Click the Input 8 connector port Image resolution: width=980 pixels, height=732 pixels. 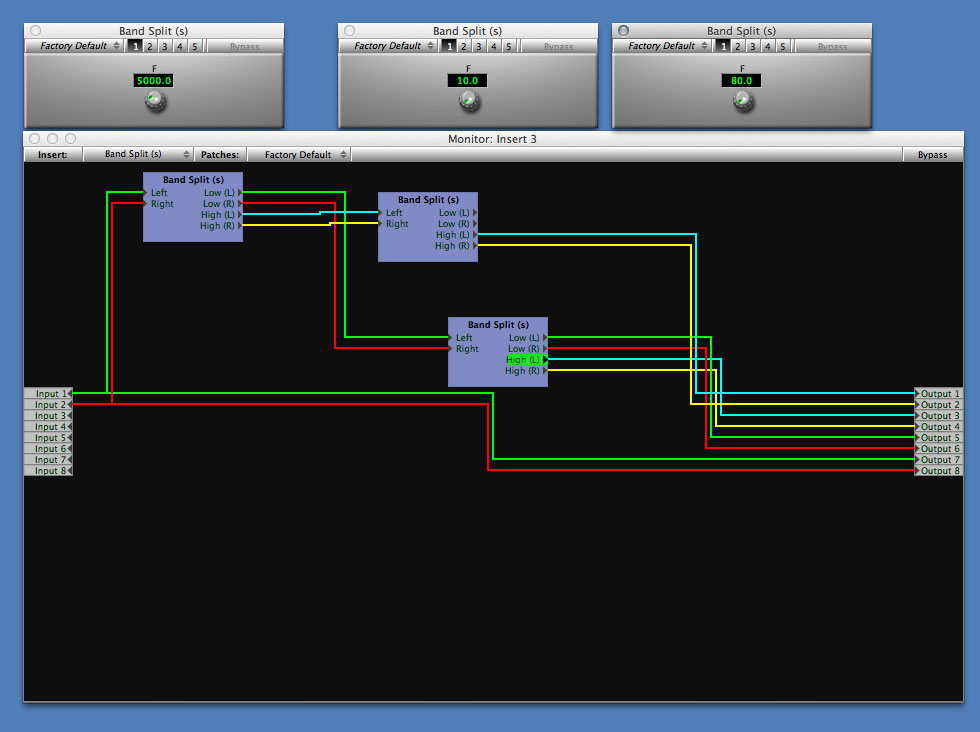48,471
